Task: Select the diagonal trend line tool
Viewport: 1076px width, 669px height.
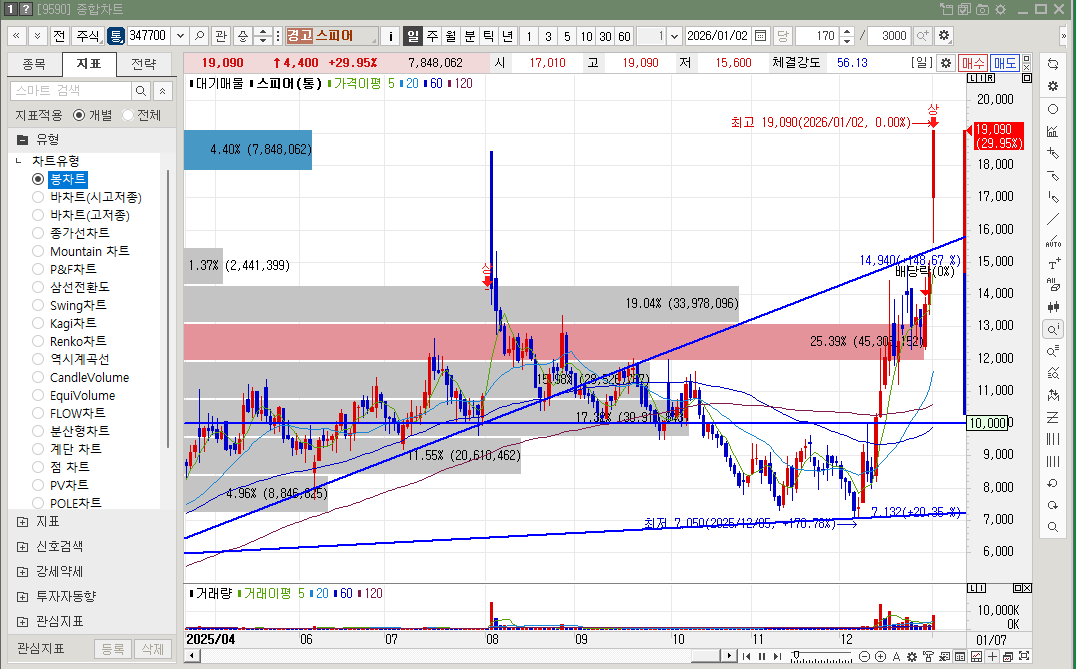Action: [1053, 220]
